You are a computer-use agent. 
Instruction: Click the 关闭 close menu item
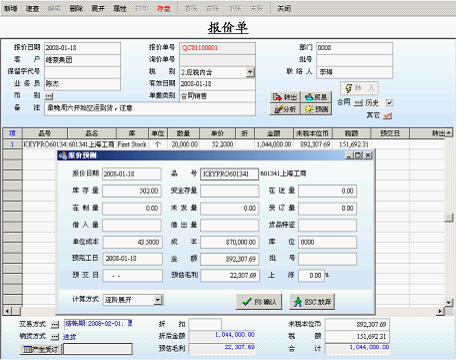pyautogui.click(x=284, y=8)
